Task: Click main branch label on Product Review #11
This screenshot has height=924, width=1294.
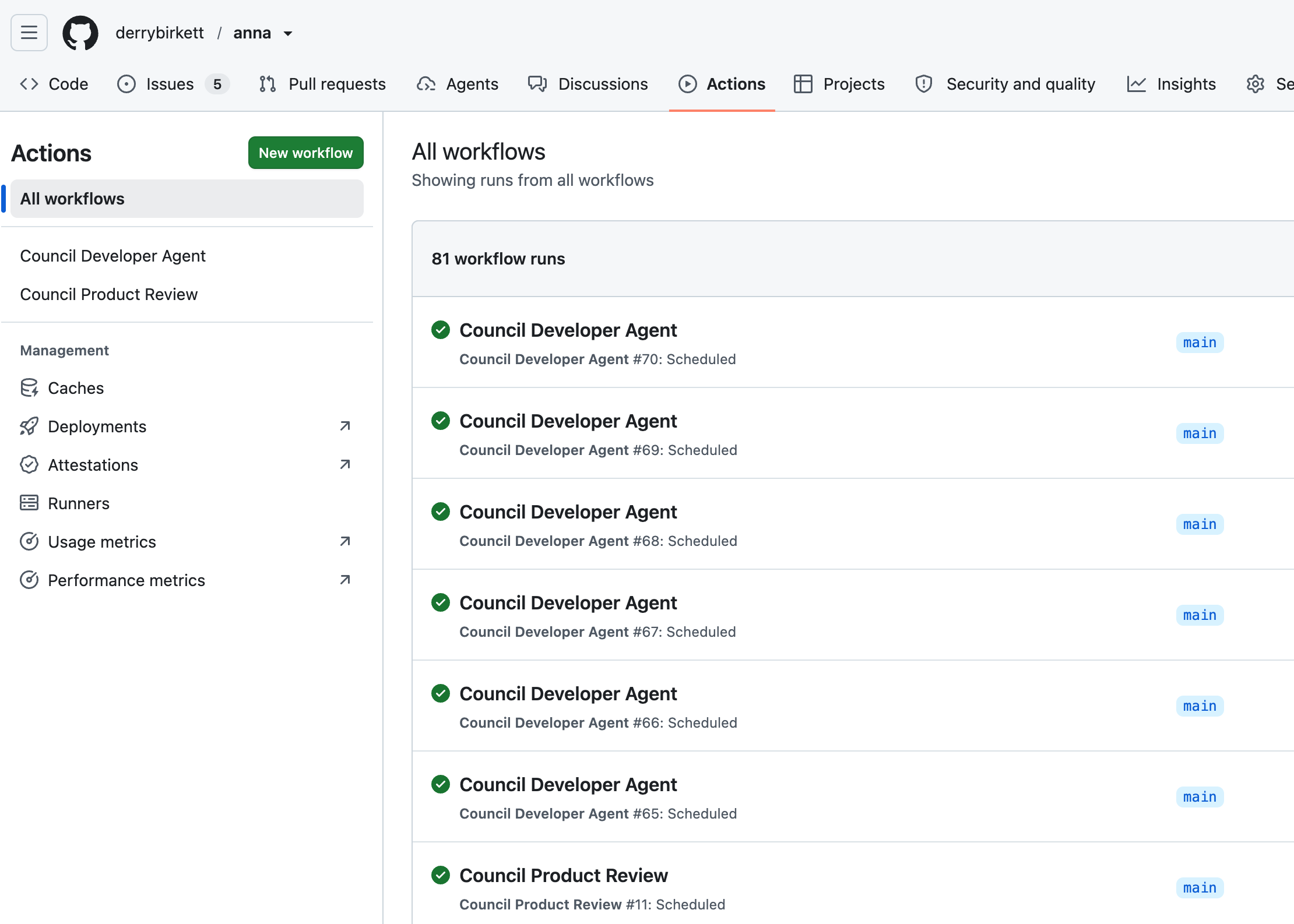Action: pyautogui.click(x=1200, y=888)
